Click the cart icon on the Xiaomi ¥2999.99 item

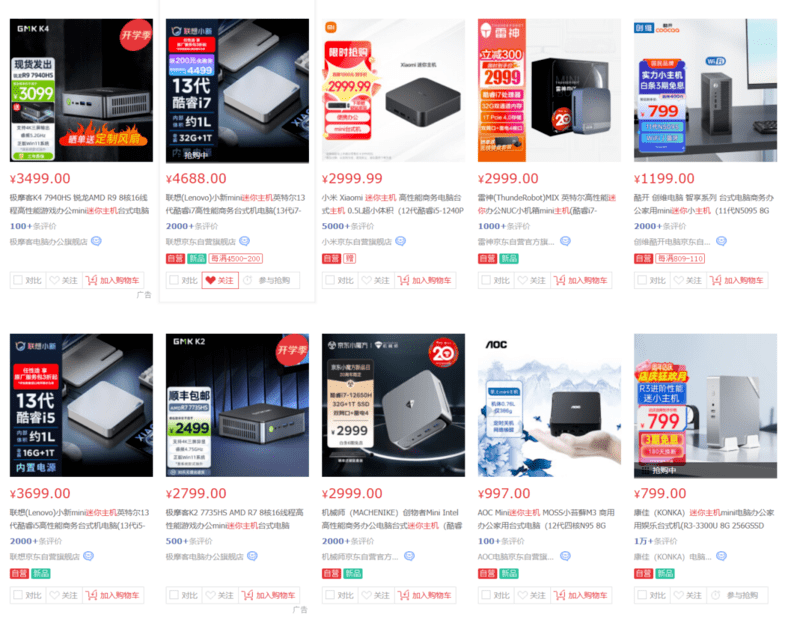click(404, 280)
